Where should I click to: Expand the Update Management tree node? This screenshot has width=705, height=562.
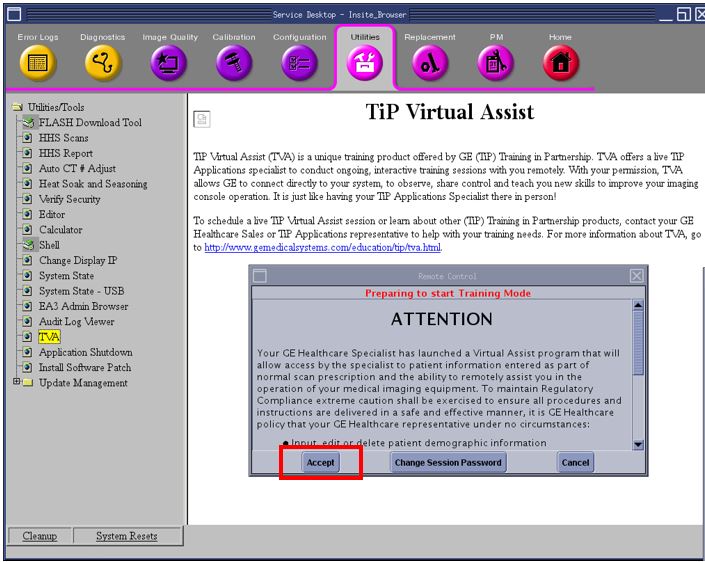[x=16, y=382]
